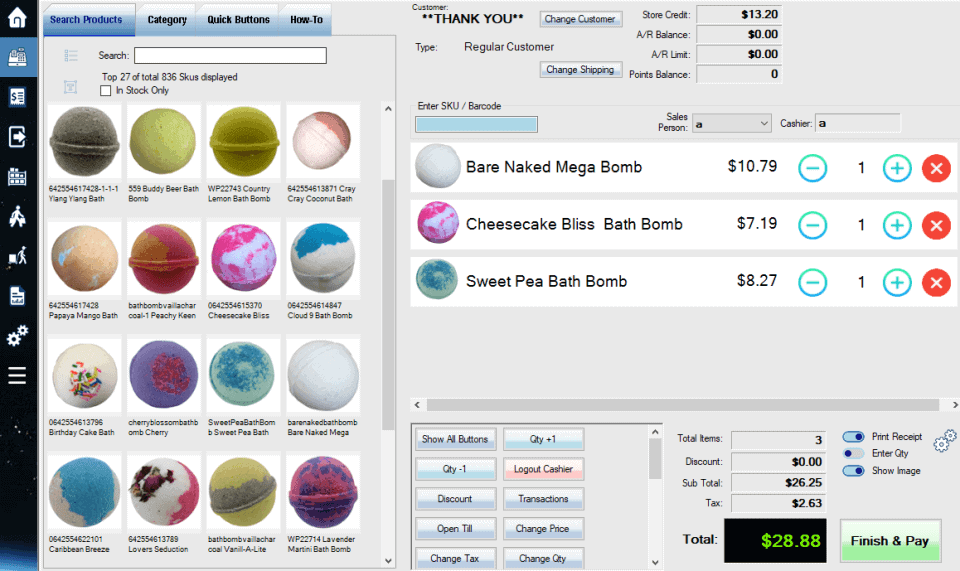The image size is (960, 571).
Task: Toggle the Print Receipt switch
Action: [853, 436]
